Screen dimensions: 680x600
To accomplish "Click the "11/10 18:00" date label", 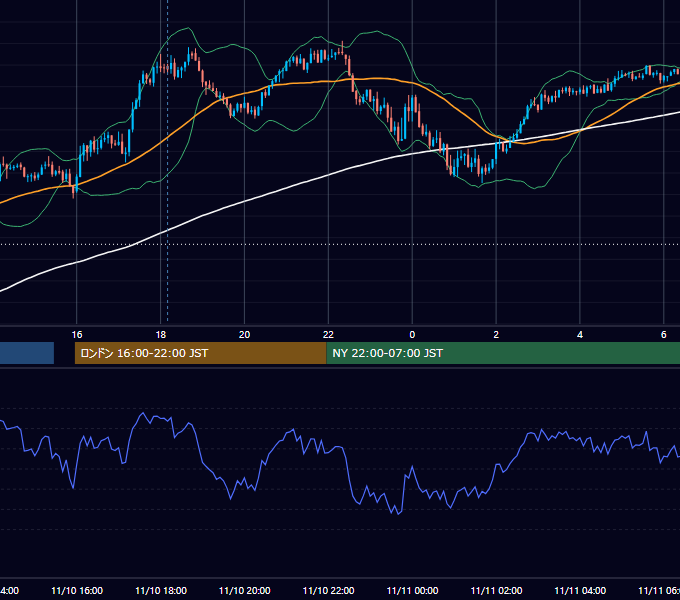I will pos(161,590).
